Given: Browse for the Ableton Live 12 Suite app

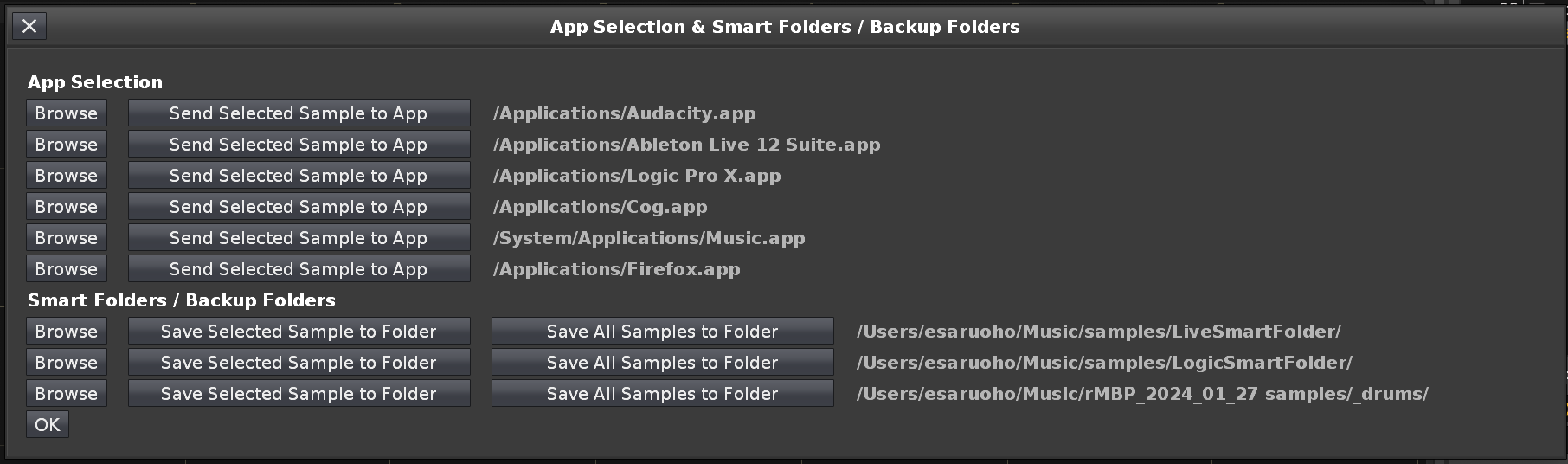Looking at the screenshot, I should point(67,145).
